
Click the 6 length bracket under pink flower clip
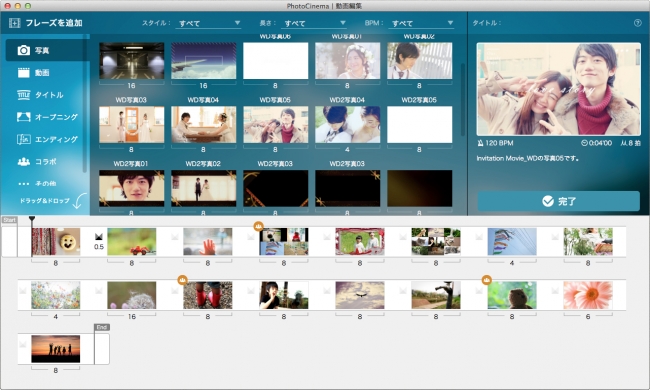[588, 315]
